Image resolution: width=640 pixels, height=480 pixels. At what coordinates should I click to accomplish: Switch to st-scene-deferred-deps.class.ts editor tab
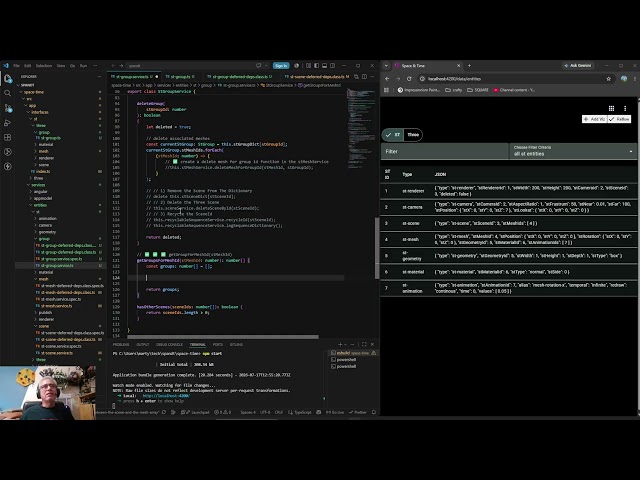(317, 77)
